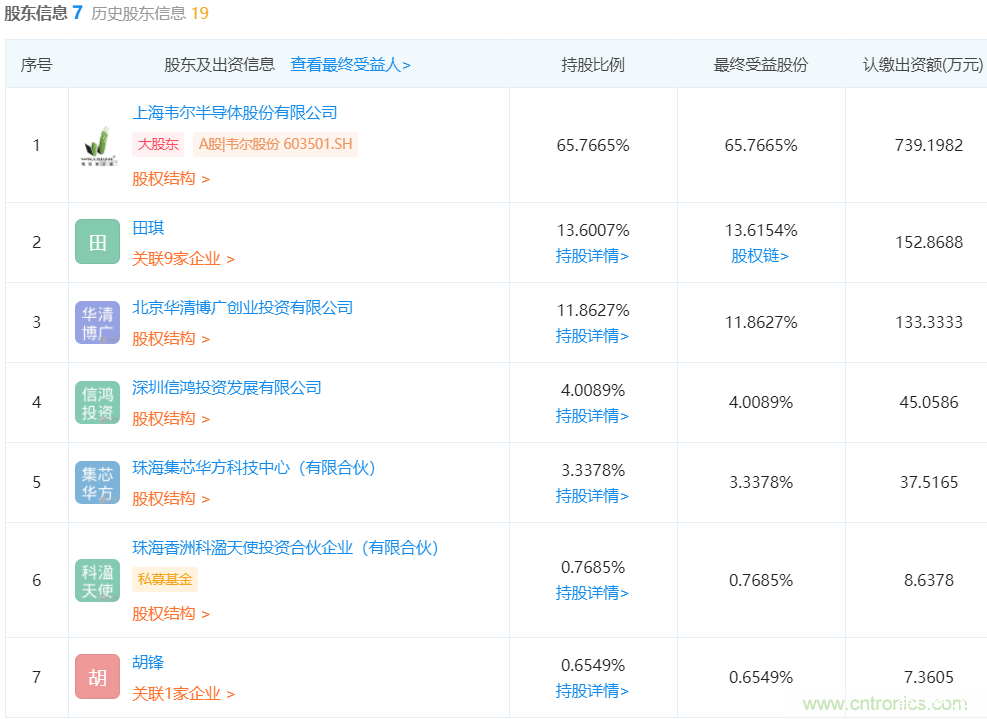Click the www.cntronics.com watermark
This screenshot has width=987, height=719.
tap(883, 704)
